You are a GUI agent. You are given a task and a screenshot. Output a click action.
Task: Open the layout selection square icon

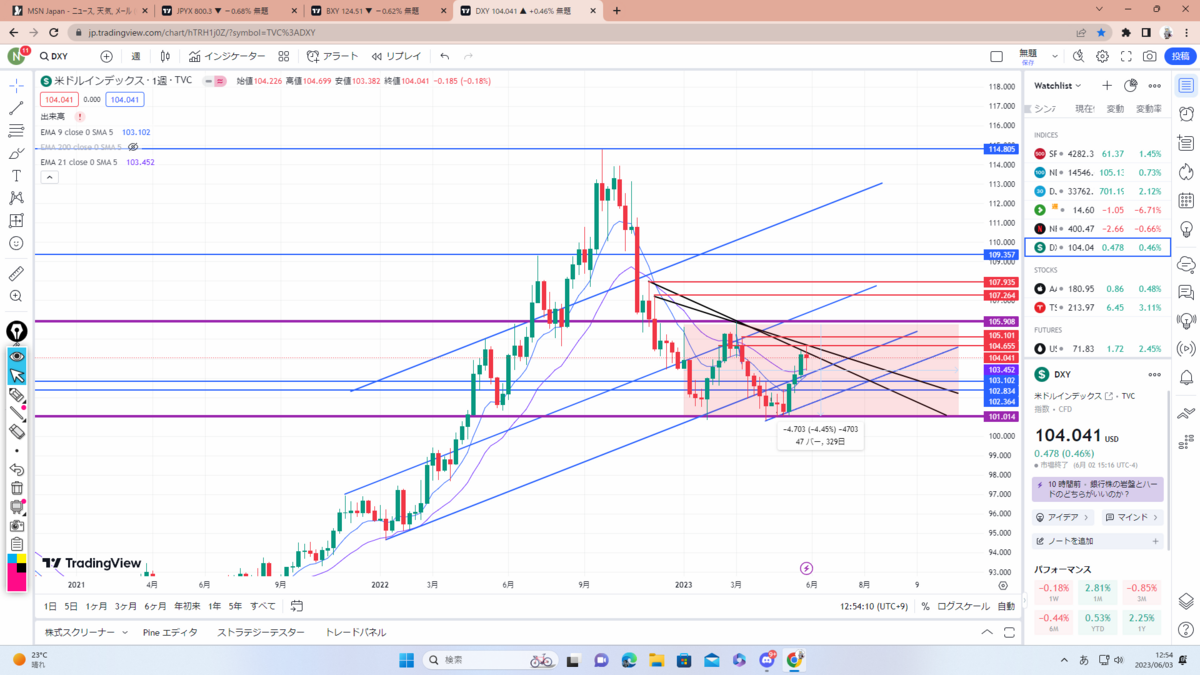click(x=996, y=56)
